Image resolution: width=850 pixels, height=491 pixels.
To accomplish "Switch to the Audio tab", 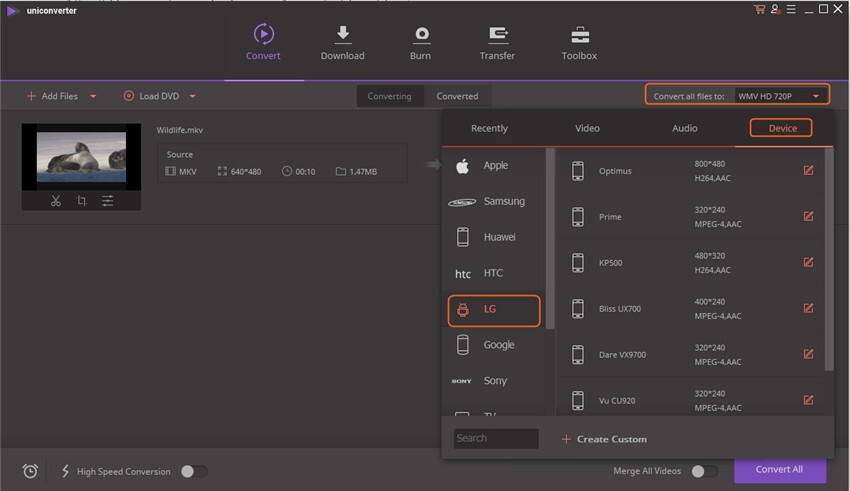I will coord(685,128).
